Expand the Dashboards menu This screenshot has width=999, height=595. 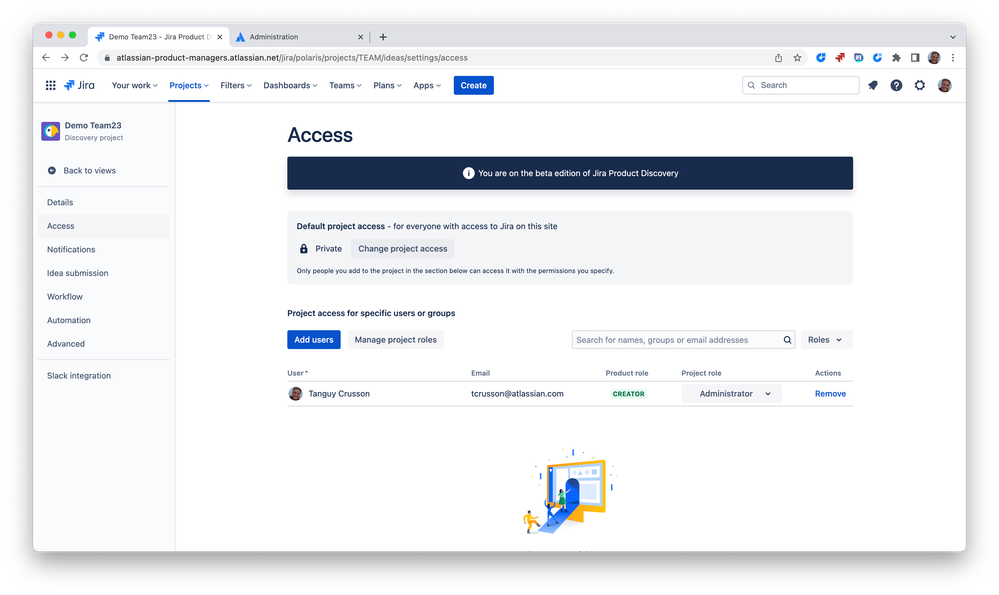point(290,85)
